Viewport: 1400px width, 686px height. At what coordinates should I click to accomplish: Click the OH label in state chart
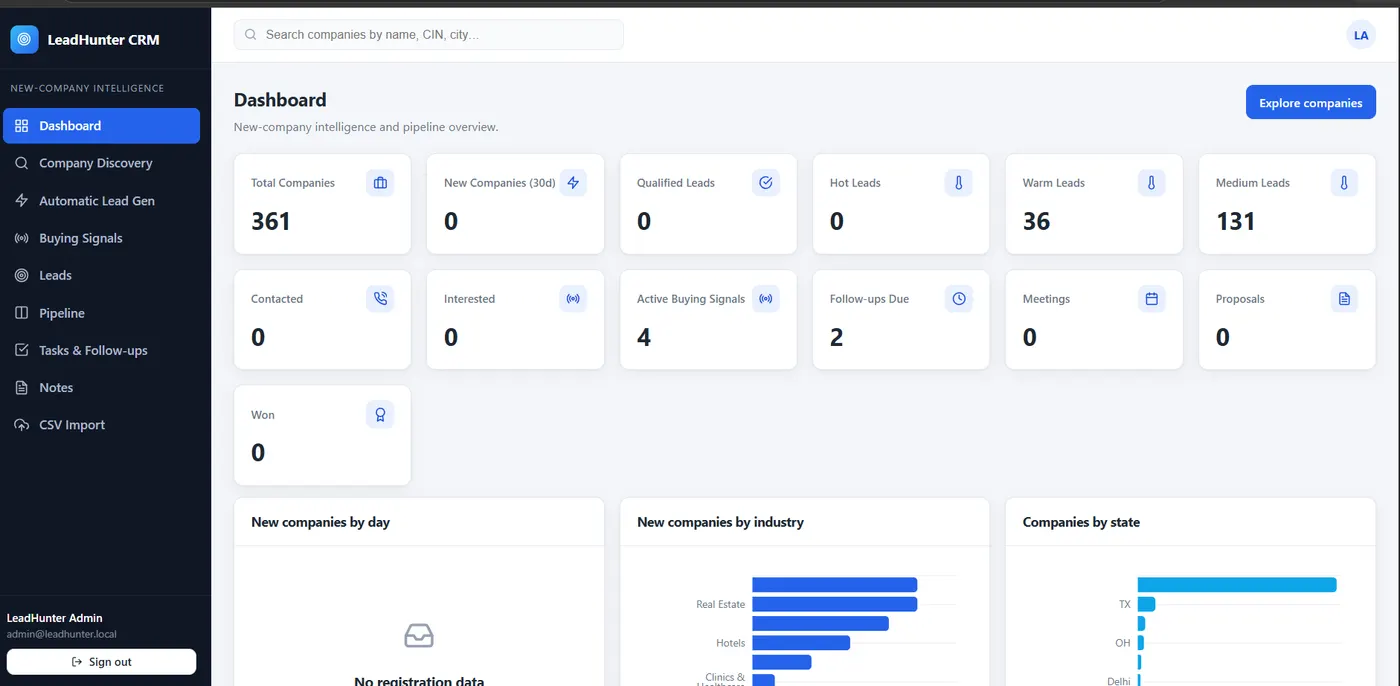tap(1123, 643)
